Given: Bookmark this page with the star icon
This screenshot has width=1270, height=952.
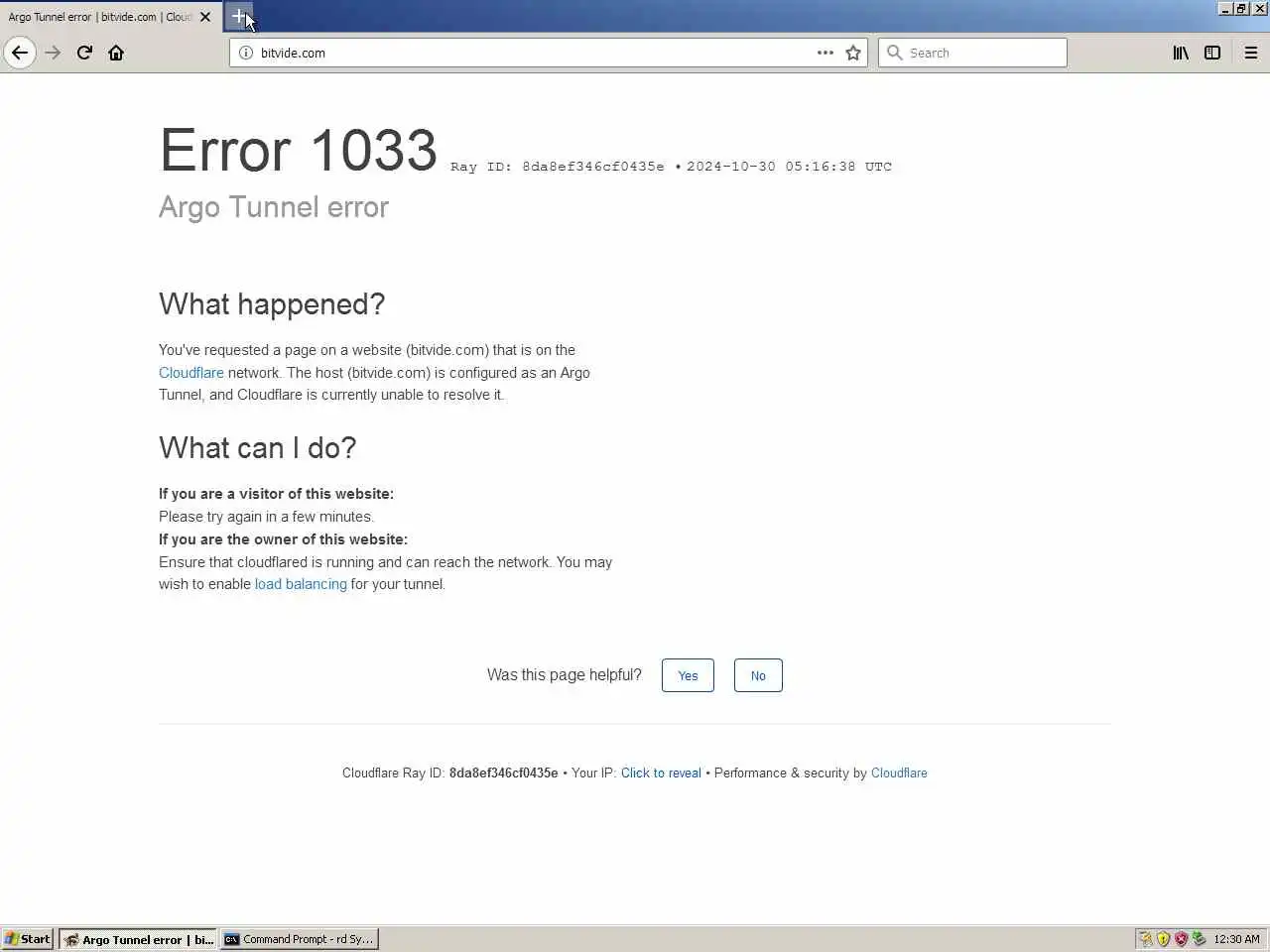Looking at the screenshot, I should pos(853,53).
